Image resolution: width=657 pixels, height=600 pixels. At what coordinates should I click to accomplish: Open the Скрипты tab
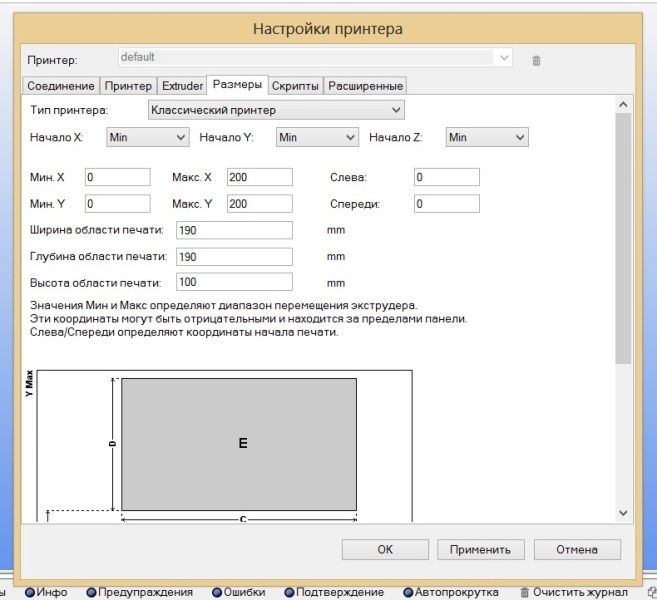tap(295, 86)
